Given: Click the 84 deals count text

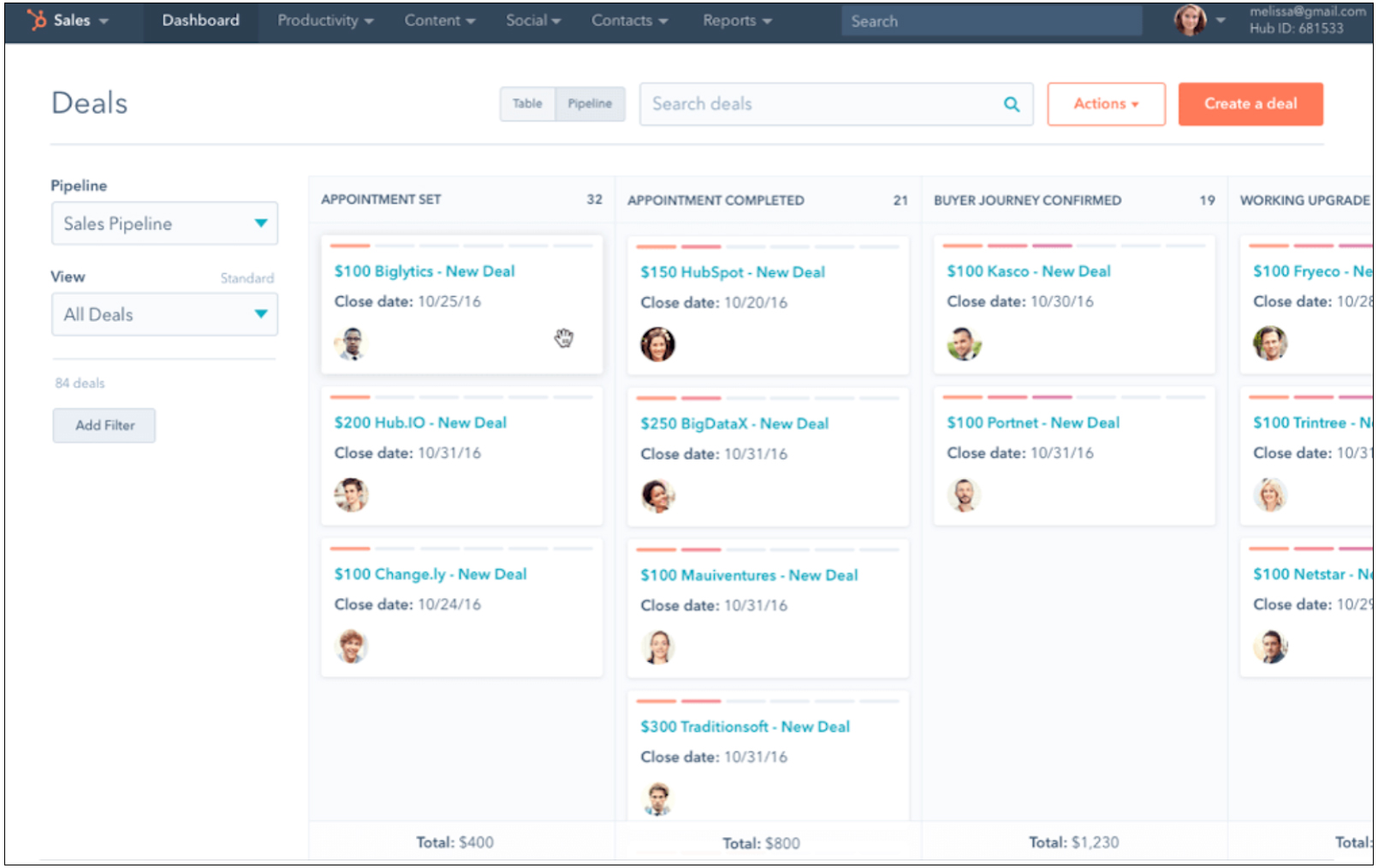Looking at the screenshot, I should 80,383.
